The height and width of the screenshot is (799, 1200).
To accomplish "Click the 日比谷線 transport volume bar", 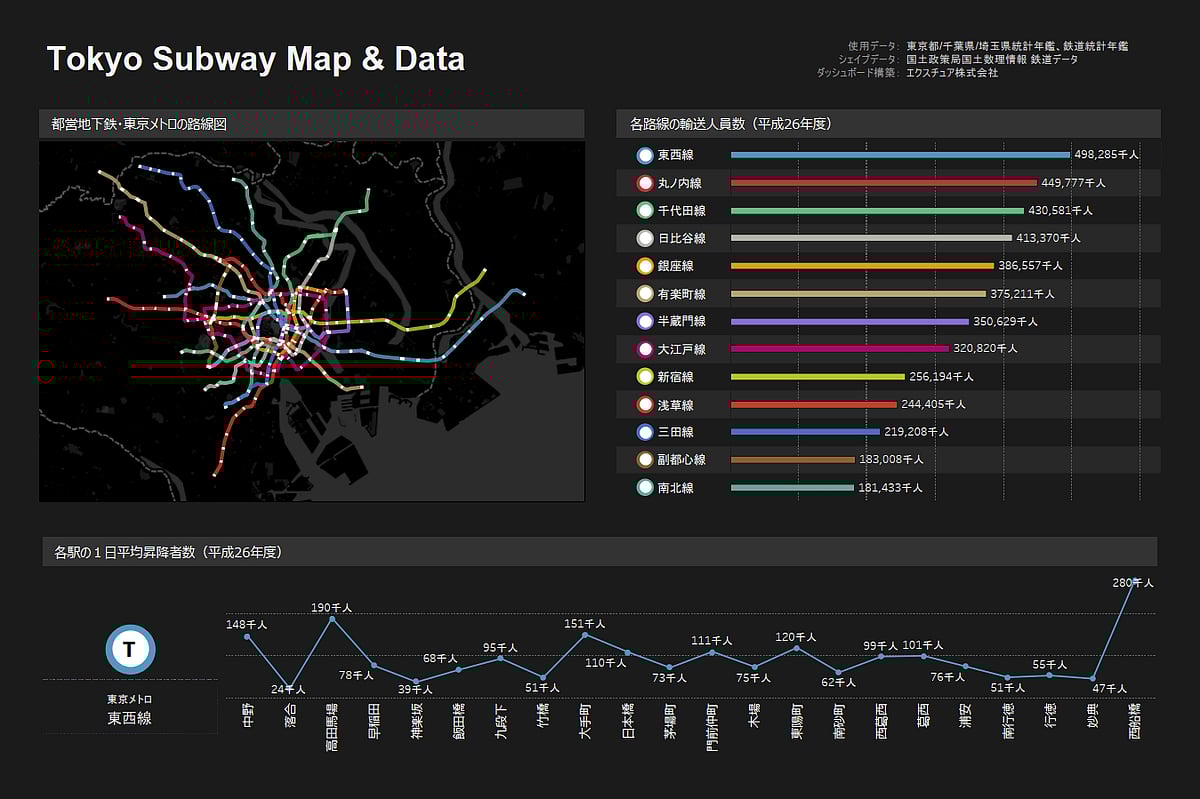I will (870, 238).
